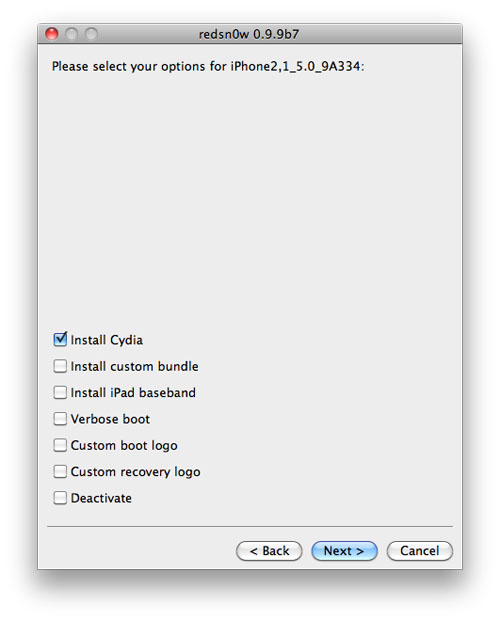The height and width of the screenshot is (621, 500).
Task: Uncheck the Install Cydia checkbox
Action: (60, 339)
